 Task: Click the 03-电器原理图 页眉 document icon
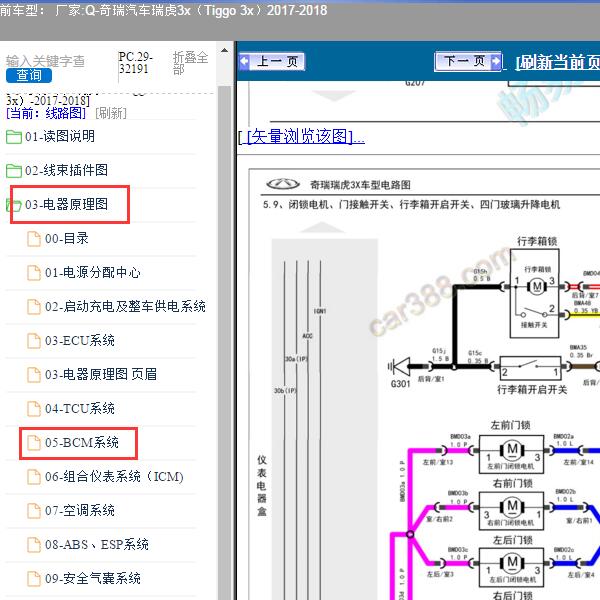(x=34, y=375)
